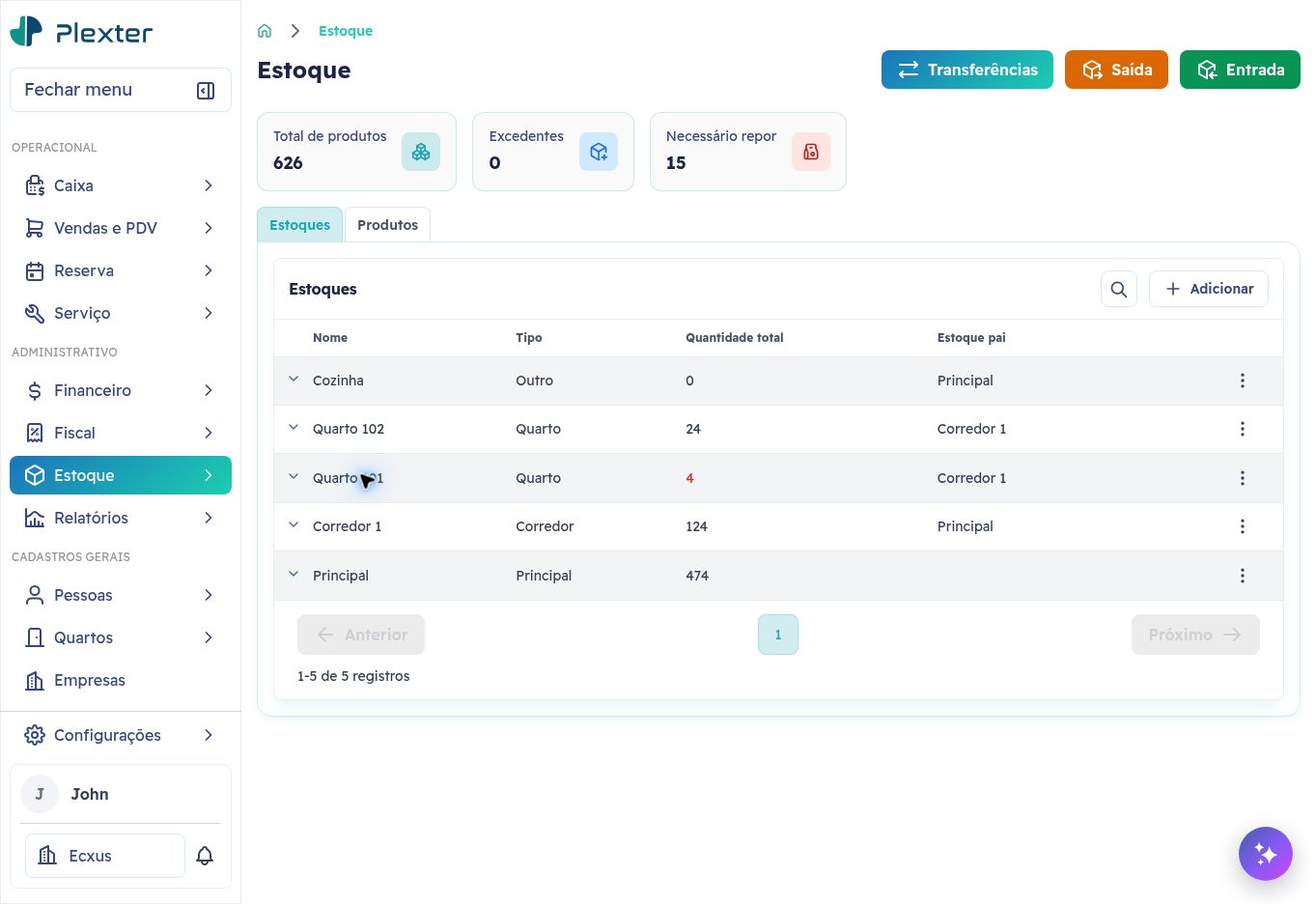Open actions menu for the red quantity 4 row

pyautogui.click(x=1243, y=478)
